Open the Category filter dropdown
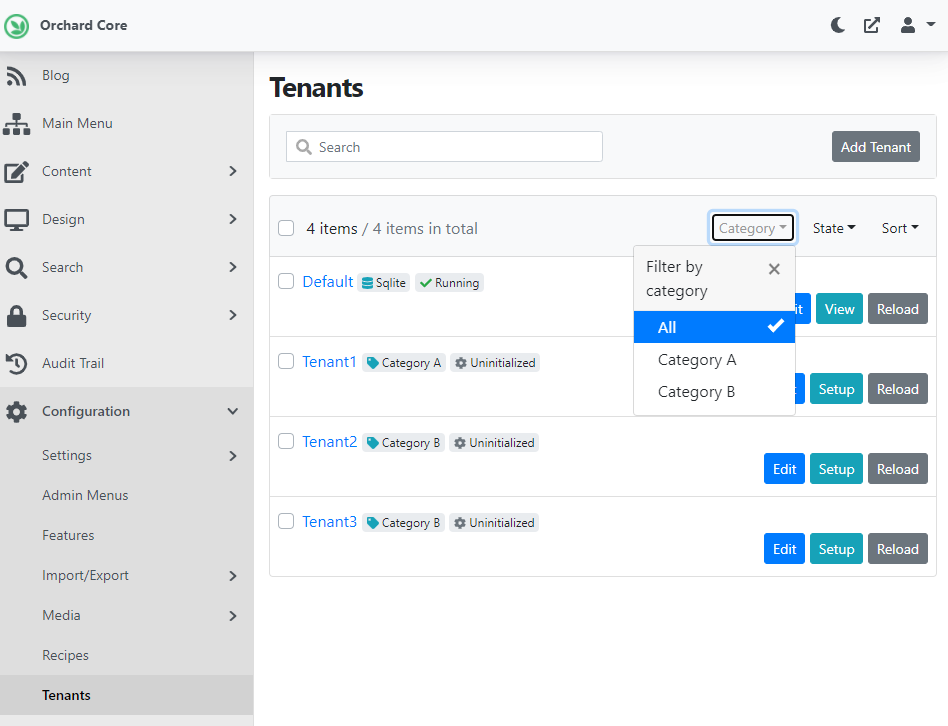Image resolution: width=948 pixels, height=726 pixels. (753, 228)
